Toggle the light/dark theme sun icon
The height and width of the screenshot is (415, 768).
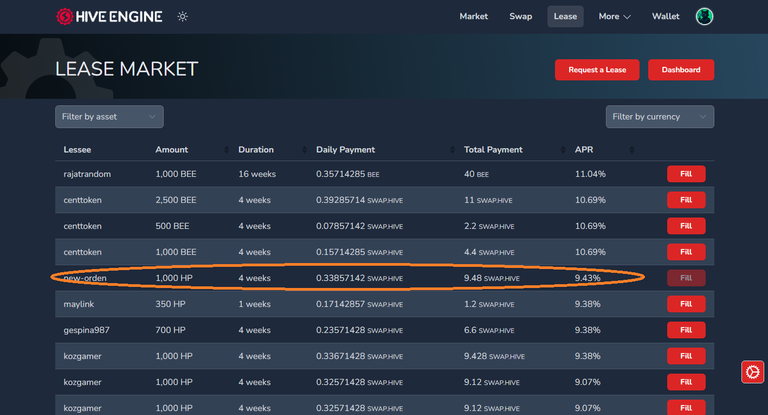(x=183, y=17)
